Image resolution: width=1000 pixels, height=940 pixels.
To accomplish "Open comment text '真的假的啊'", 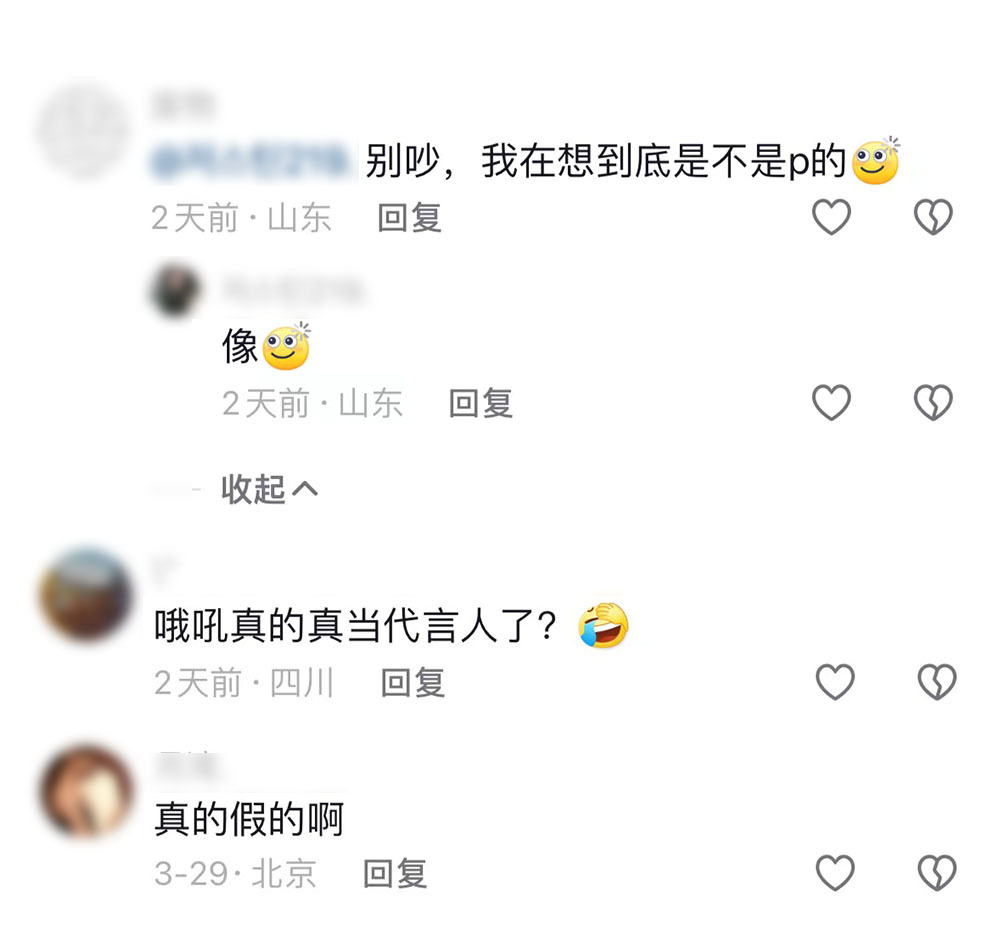I will coord(249,819).
